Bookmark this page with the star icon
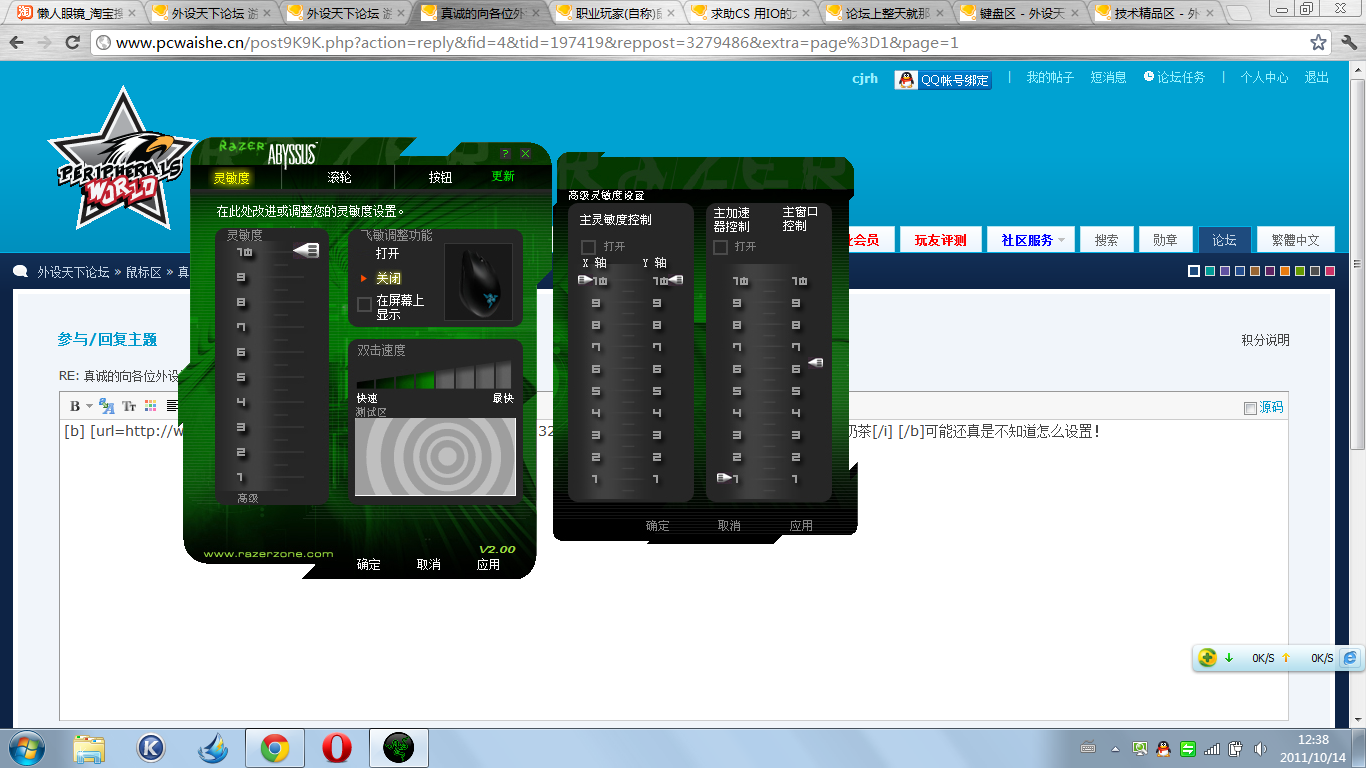The width and height of the screenshot is (1366, 768). (1319, 43)
